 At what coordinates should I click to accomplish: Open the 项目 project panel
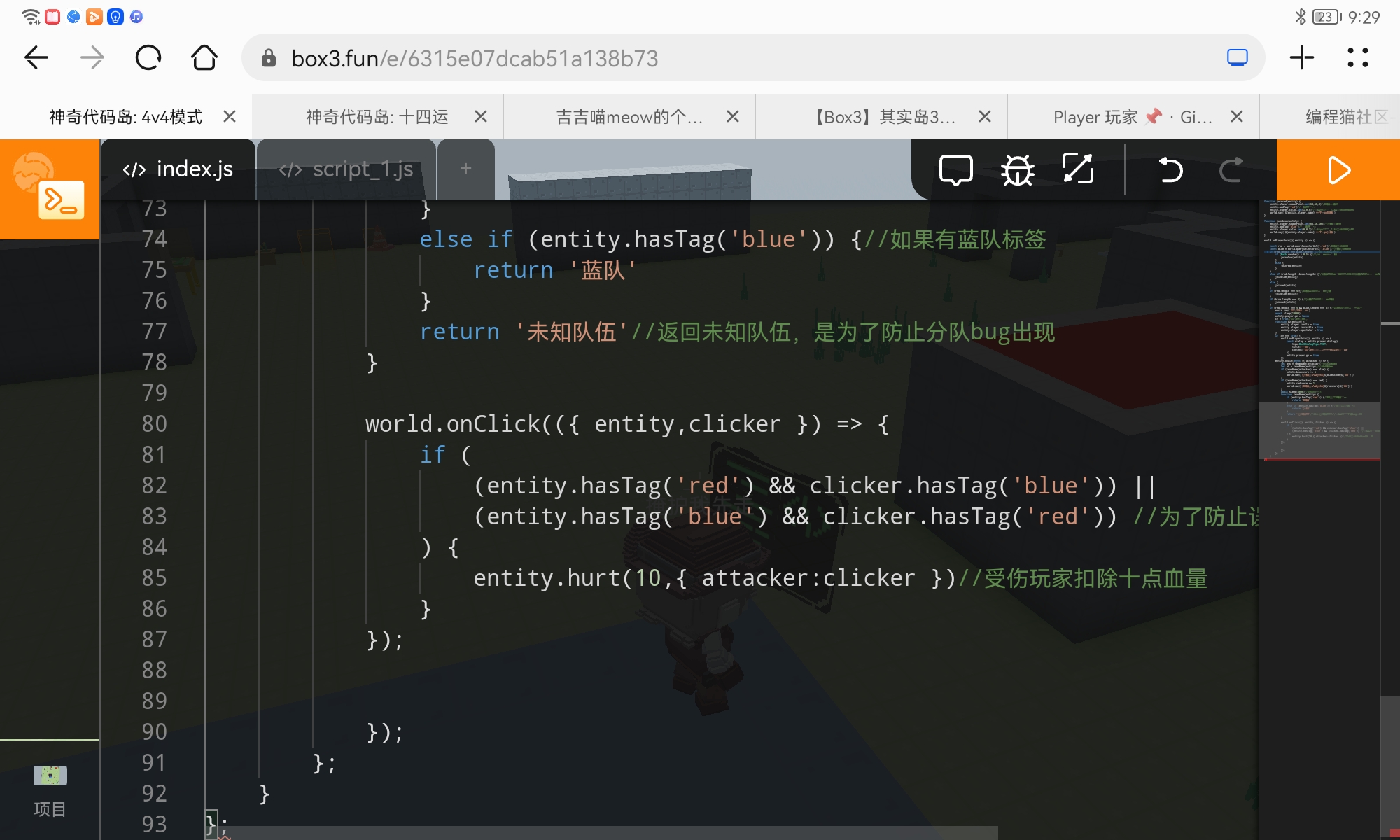tap(50, 792)
